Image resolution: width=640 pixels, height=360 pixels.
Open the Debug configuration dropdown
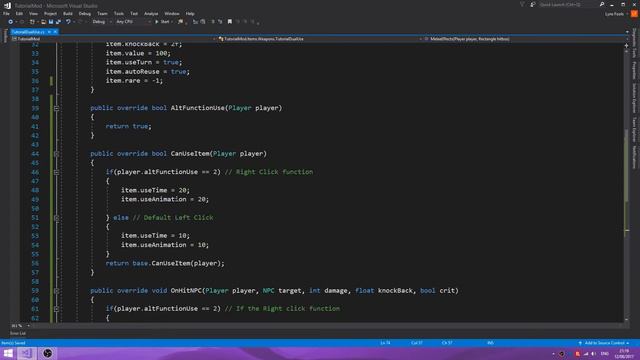(x=102, y=22)
